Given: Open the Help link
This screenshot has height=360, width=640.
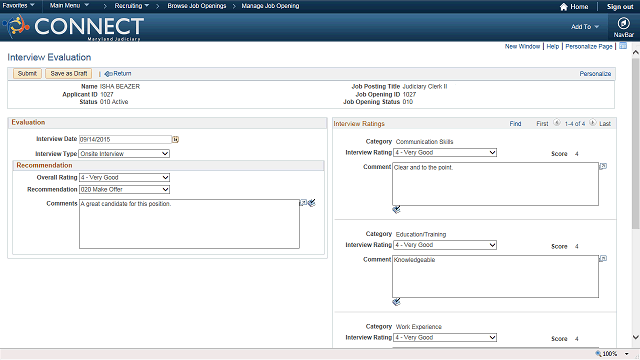Looking at the screenshot, I should pyautogui.click(x=553, y=47).
